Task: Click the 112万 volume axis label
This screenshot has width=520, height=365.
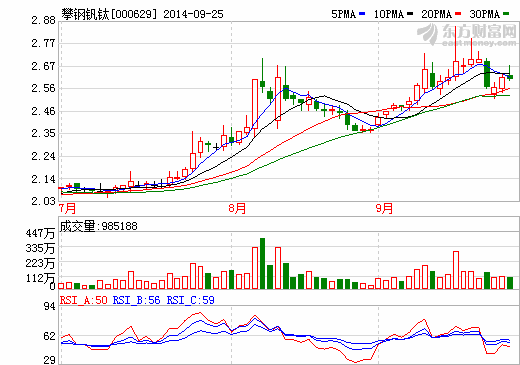Action: (40, 278)
